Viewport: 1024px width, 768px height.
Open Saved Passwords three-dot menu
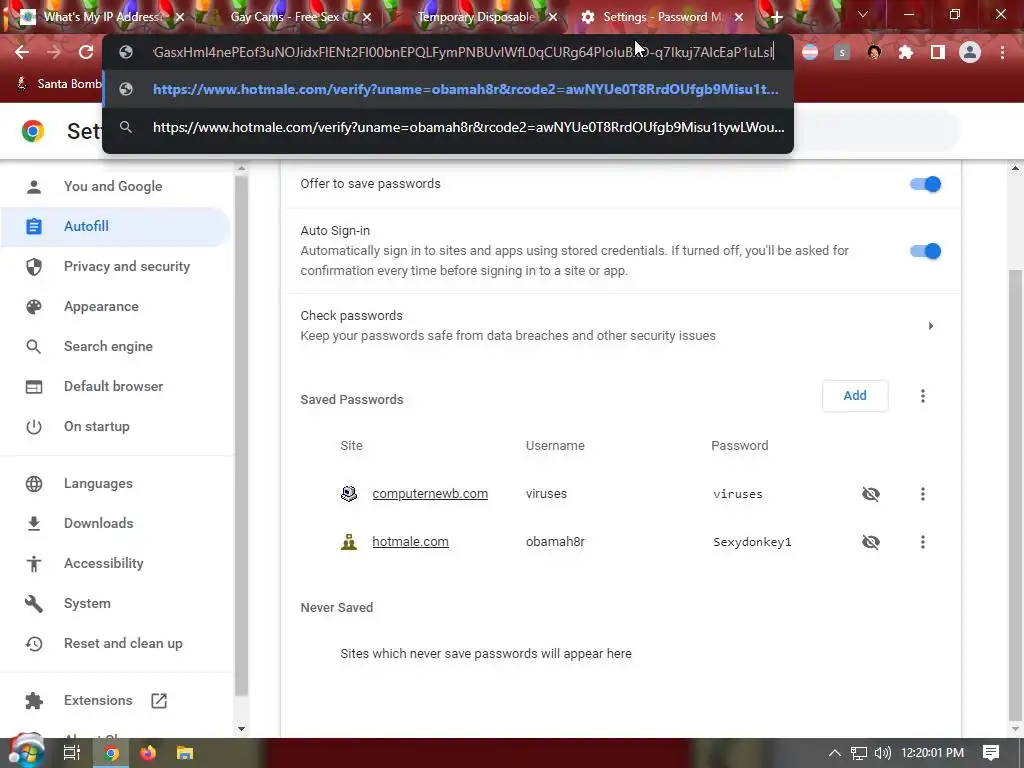point(923,396)
